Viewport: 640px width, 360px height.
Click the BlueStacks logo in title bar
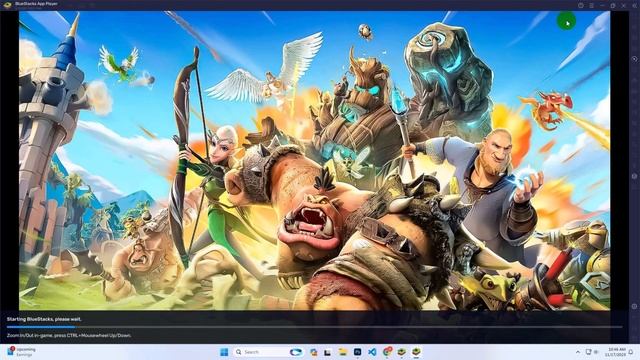point(7,5)
